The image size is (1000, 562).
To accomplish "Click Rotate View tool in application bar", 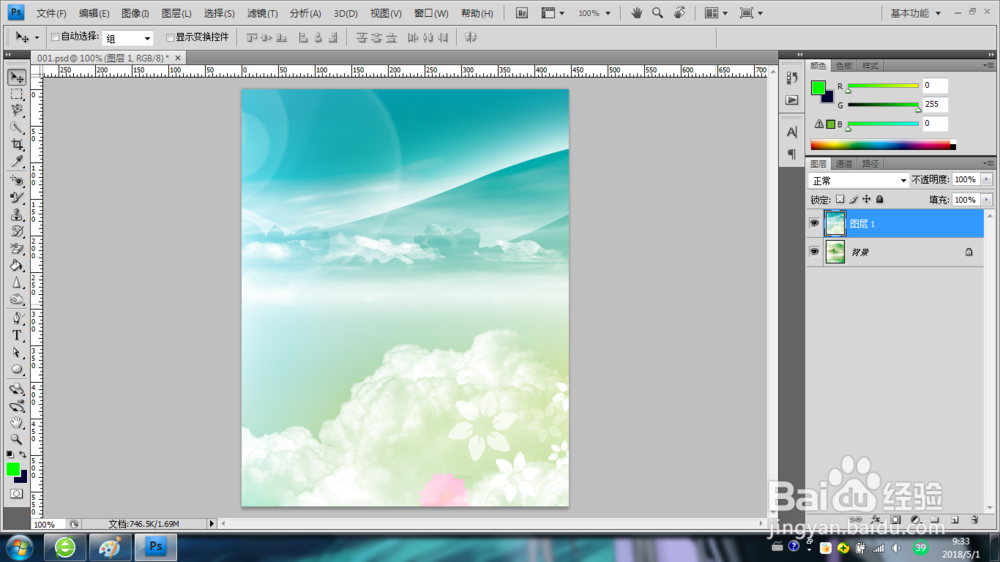I will 680,13.
